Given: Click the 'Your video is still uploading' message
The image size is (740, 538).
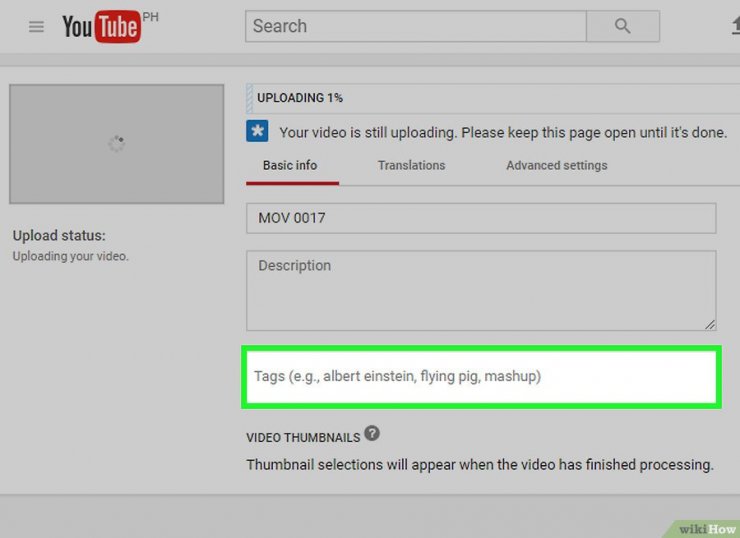Looking at the screenshot, I should click(x=502, y=132).
